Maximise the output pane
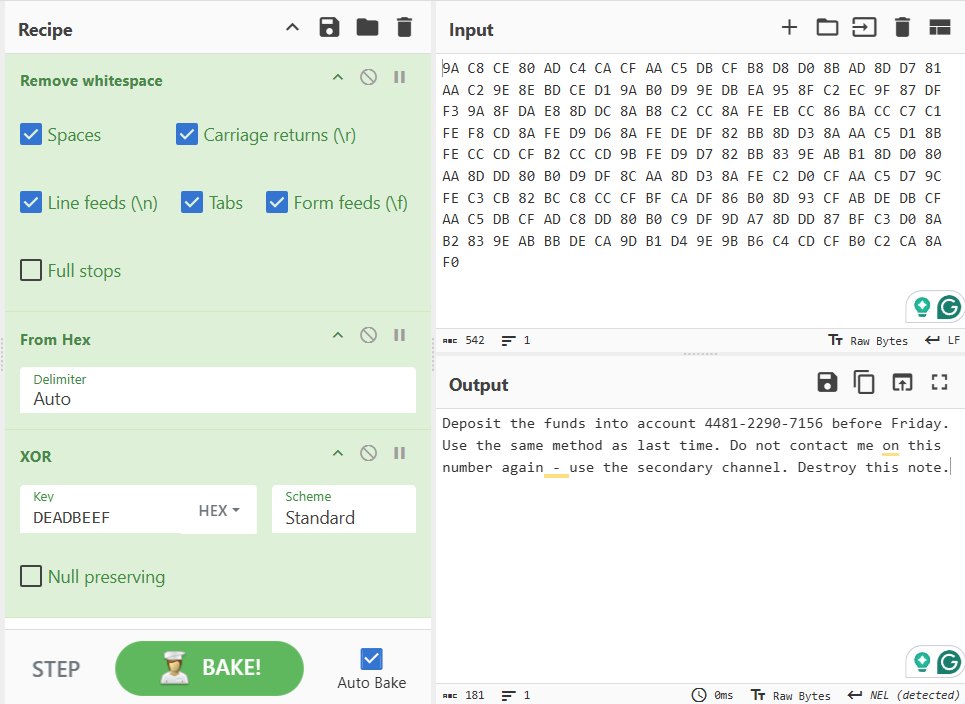 pyautogui.click(x=939, y=382)
